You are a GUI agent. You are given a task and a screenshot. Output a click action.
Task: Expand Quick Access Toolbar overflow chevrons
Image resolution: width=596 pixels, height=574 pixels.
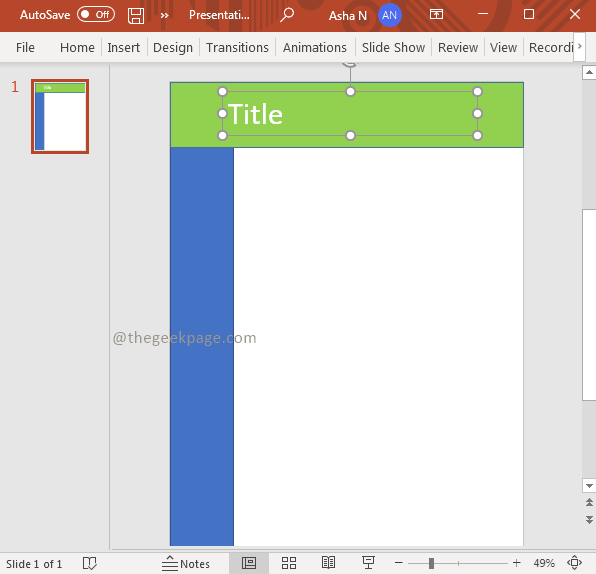click(164, 16)
